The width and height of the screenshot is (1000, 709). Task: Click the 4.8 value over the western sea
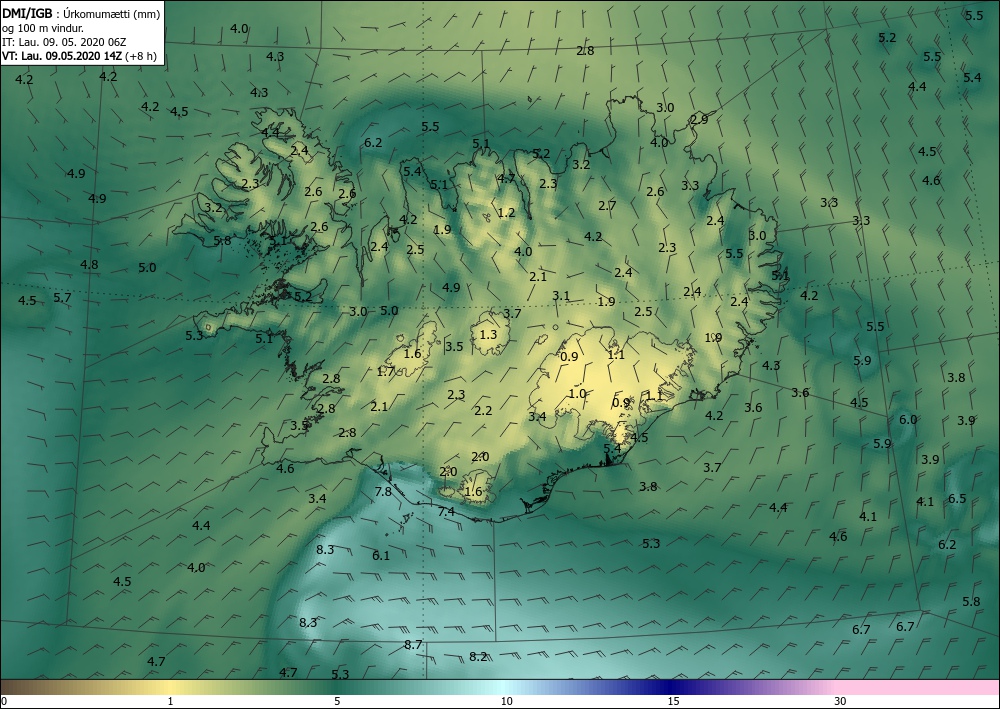[89, 265]
